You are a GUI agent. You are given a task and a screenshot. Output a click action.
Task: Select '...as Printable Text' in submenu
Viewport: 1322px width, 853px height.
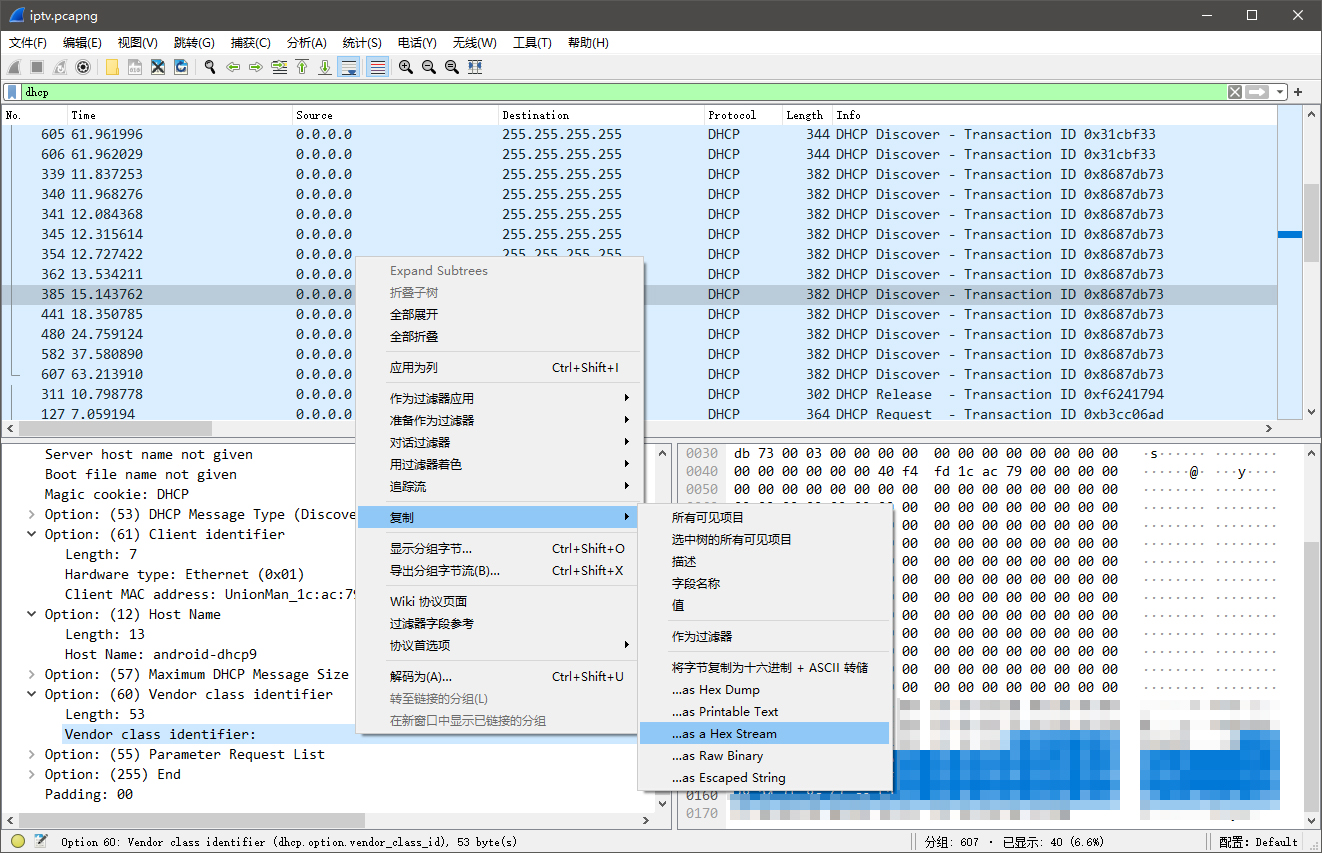click(725, 711)
